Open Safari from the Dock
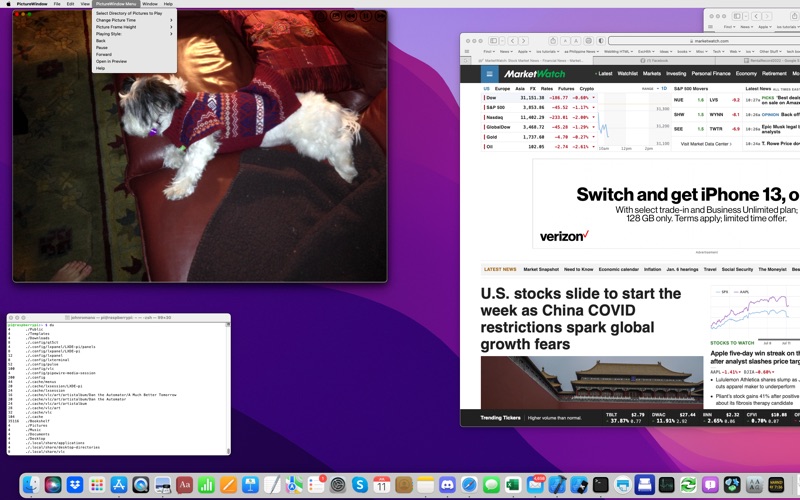 click(x=469, y=484)
